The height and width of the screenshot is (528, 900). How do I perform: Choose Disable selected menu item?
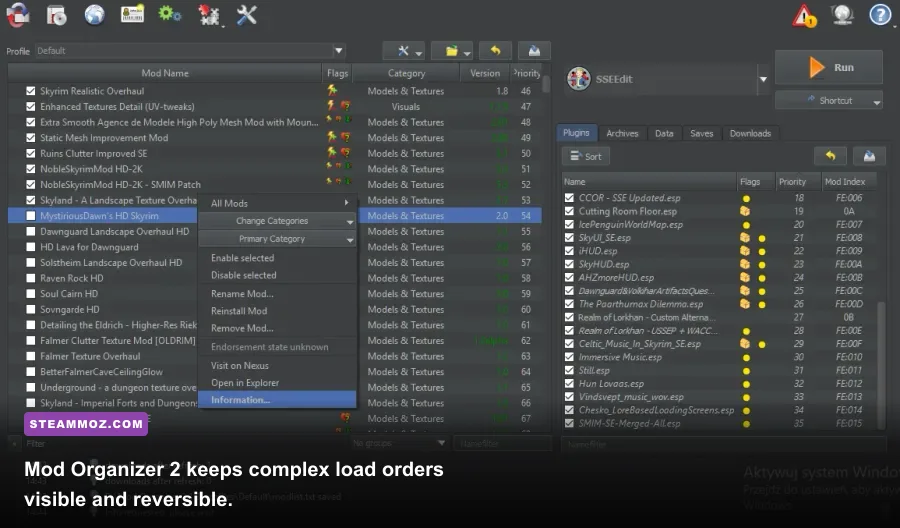[277, 275]
